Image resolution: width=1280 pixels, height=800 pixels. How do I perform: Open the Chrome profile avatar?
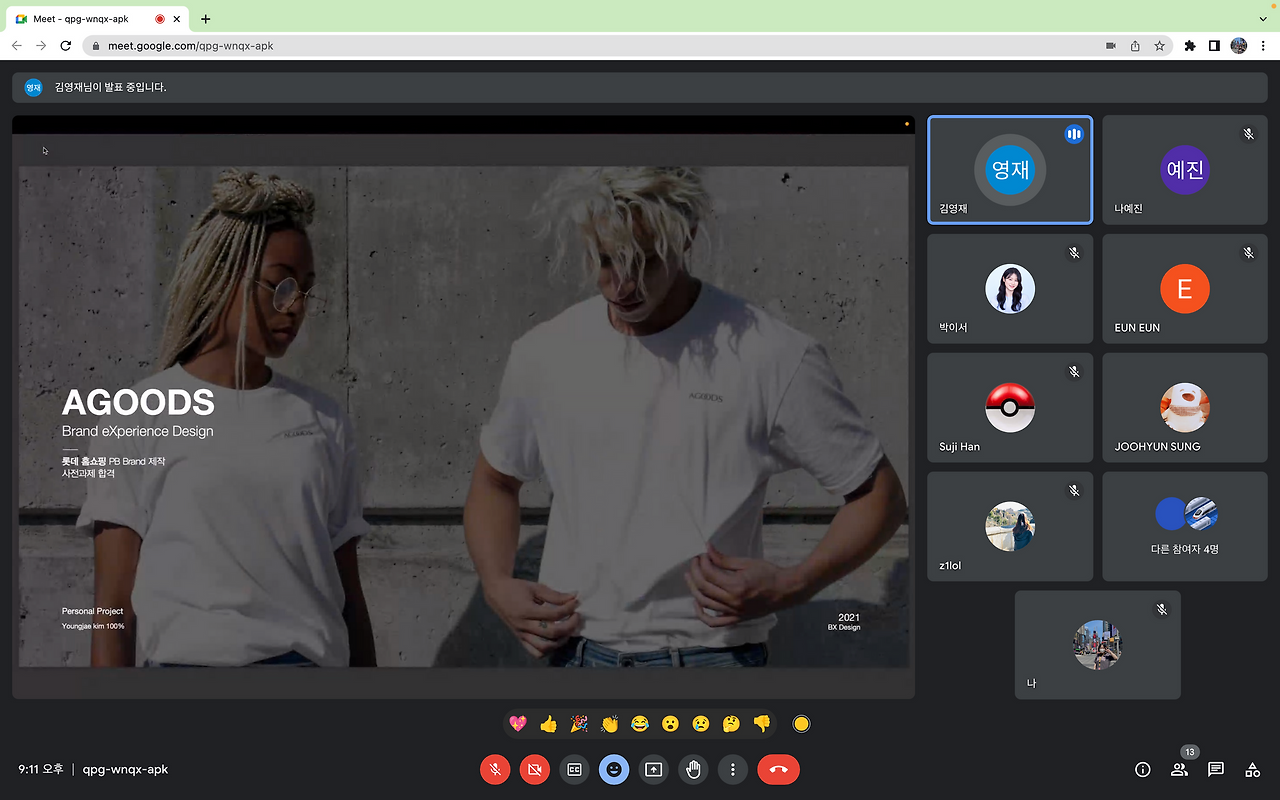[x=1239, y=46]
